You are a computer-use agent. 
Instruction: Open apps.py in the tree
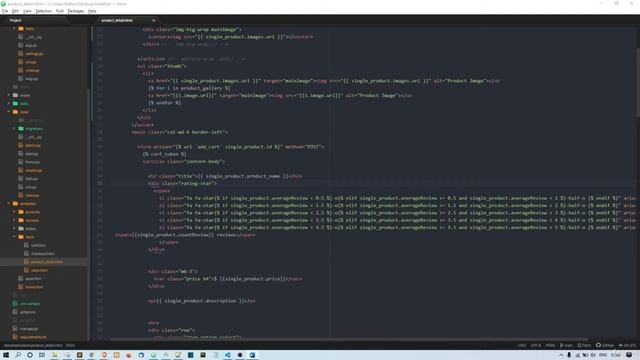coord(31,153)
